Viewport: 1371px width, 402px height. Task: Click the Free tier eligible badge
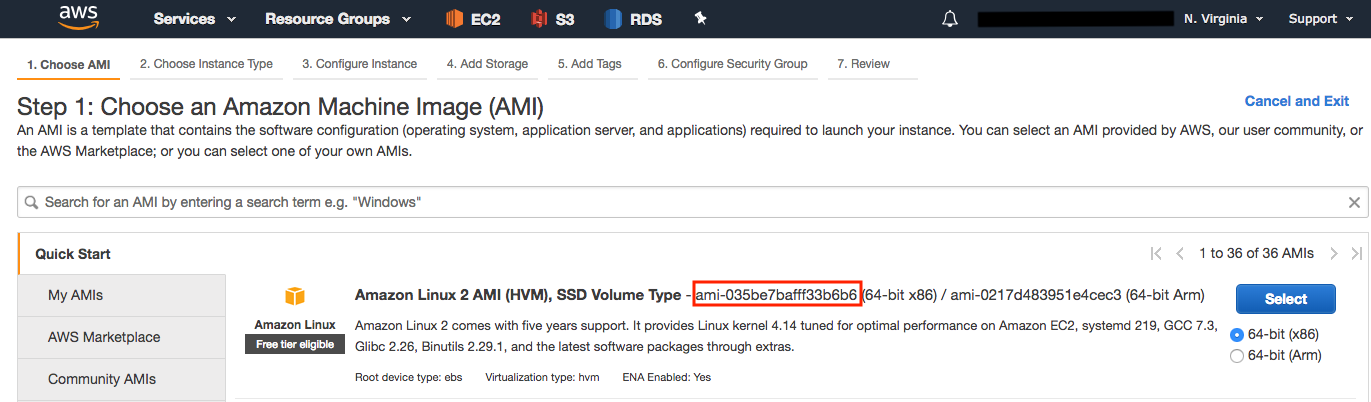[x=295, y=344]
